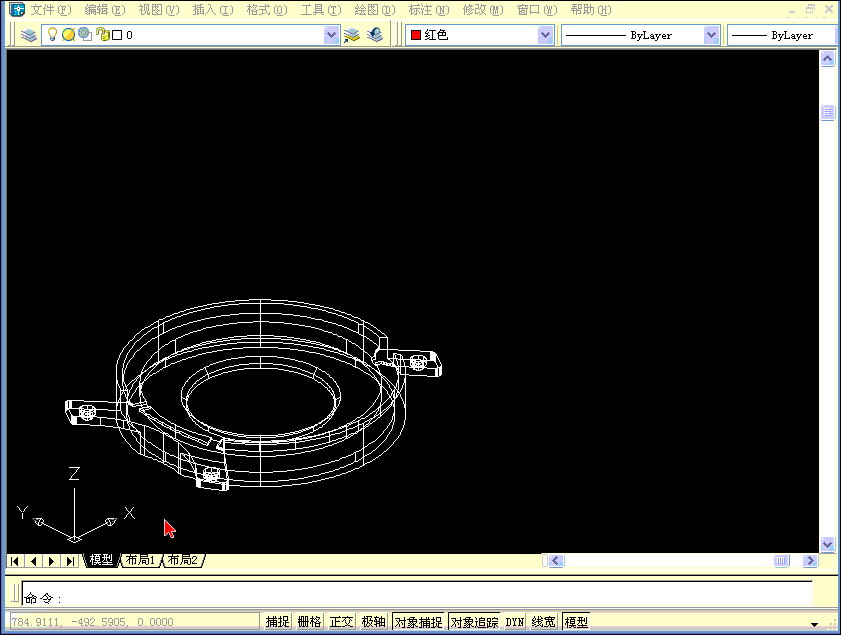Toggle 正交 ortho mode
The image size is (841, 635).
pos(342,622)
